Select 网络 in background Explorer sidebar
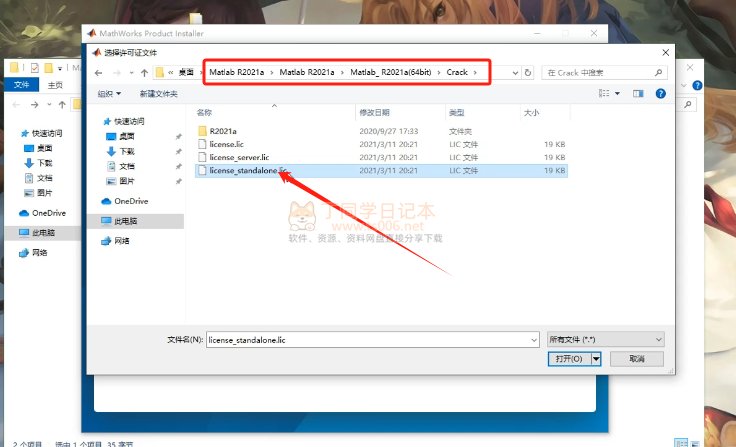736x447 pixels. 33,253
